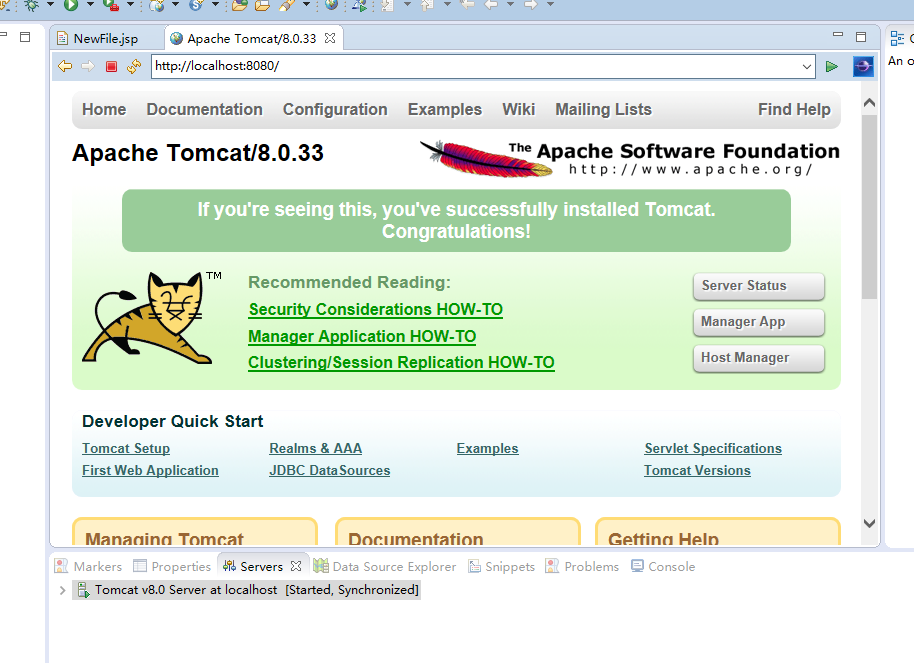Open the Problems view tab
Viewport: 914px width, 663px height.
[x=582, y=566]
